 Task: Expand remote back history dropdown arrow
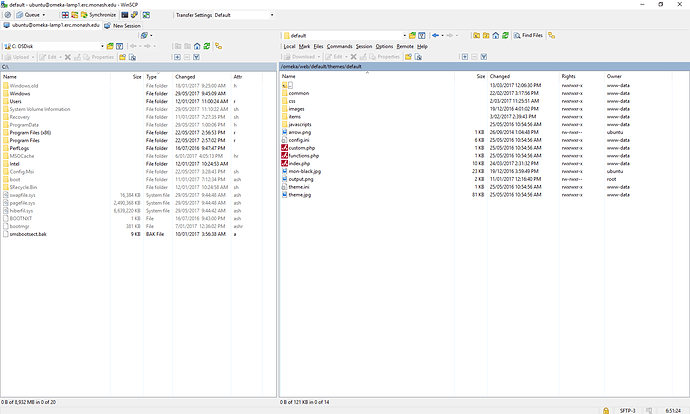[x=442, y=35]
